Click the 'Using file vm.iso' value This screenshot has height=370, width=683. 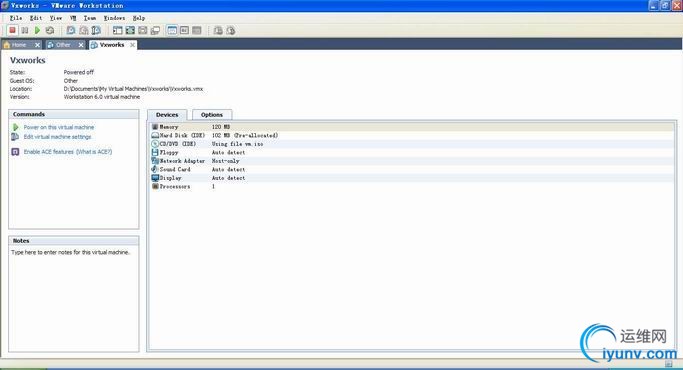[237, 144]
